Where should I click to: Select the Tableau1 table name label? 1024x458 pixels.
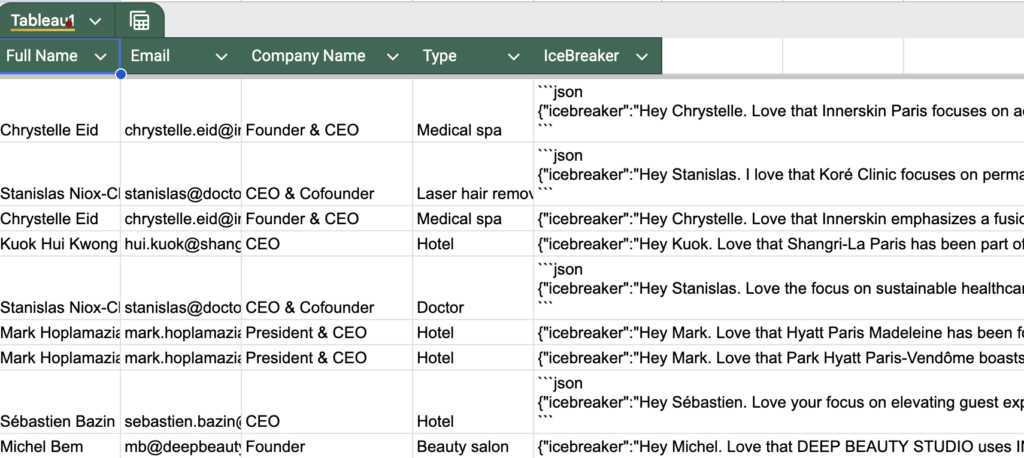pyautogui.click(x=42, y=21)
